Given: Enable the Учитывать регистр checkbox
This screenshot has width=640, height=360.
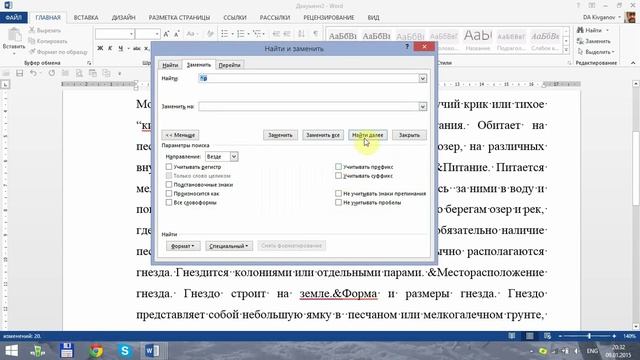Looking at the screenshot, I should click(169, 167).
